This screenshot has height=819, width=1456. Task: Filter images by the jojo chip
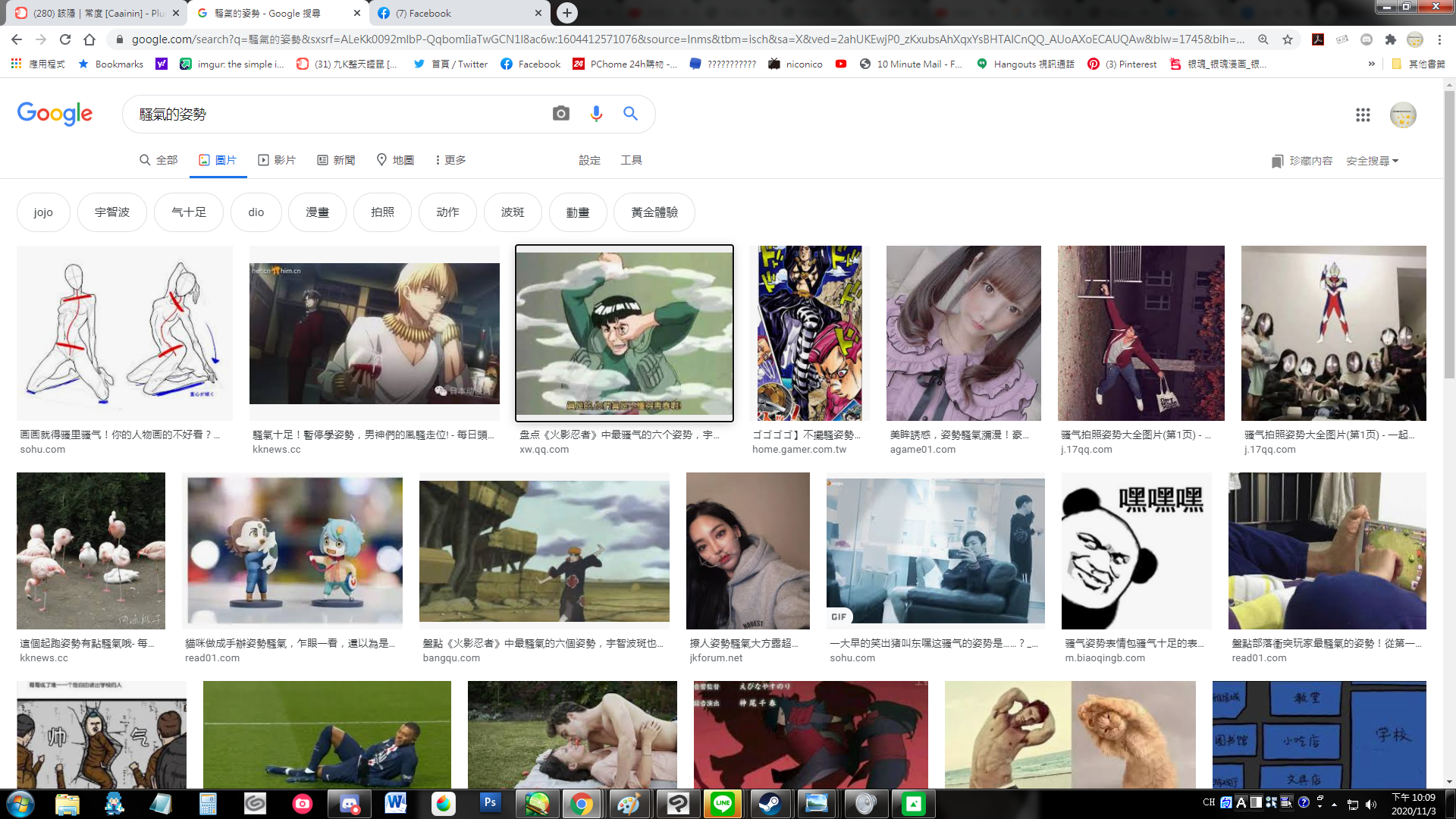[43, 212]
